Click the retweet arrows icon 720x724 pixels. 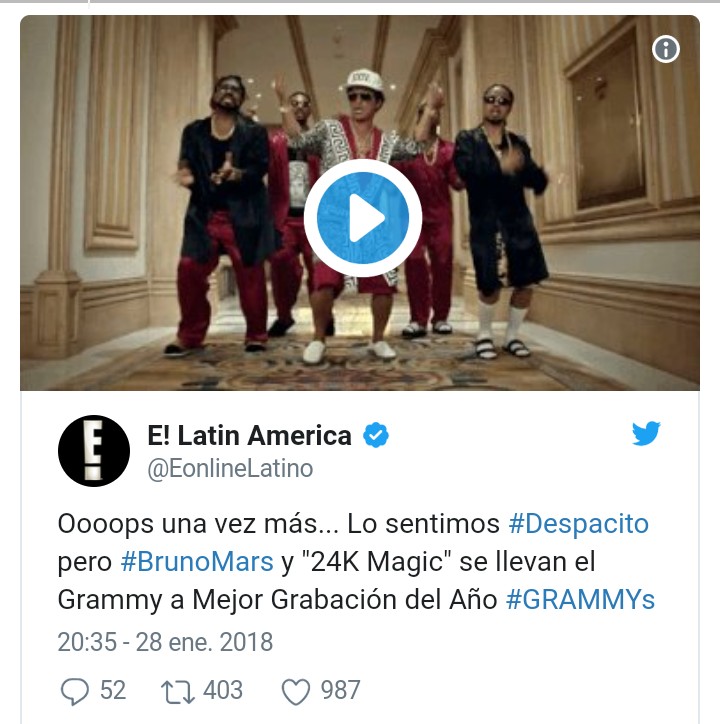(177, 692)
